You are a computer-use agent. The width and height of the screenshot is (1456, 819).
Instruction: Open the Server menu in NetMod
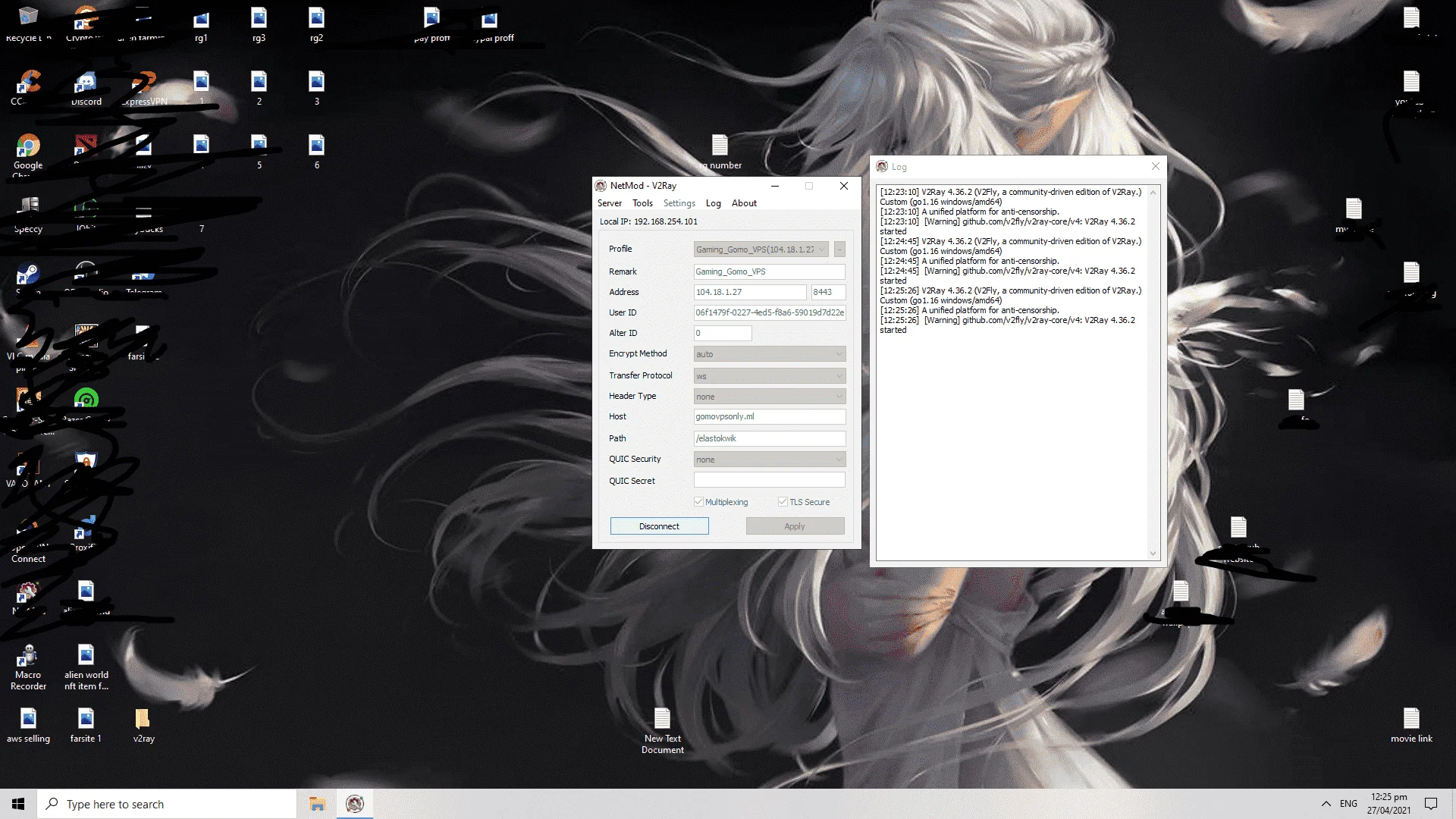(x=609, y=203)
